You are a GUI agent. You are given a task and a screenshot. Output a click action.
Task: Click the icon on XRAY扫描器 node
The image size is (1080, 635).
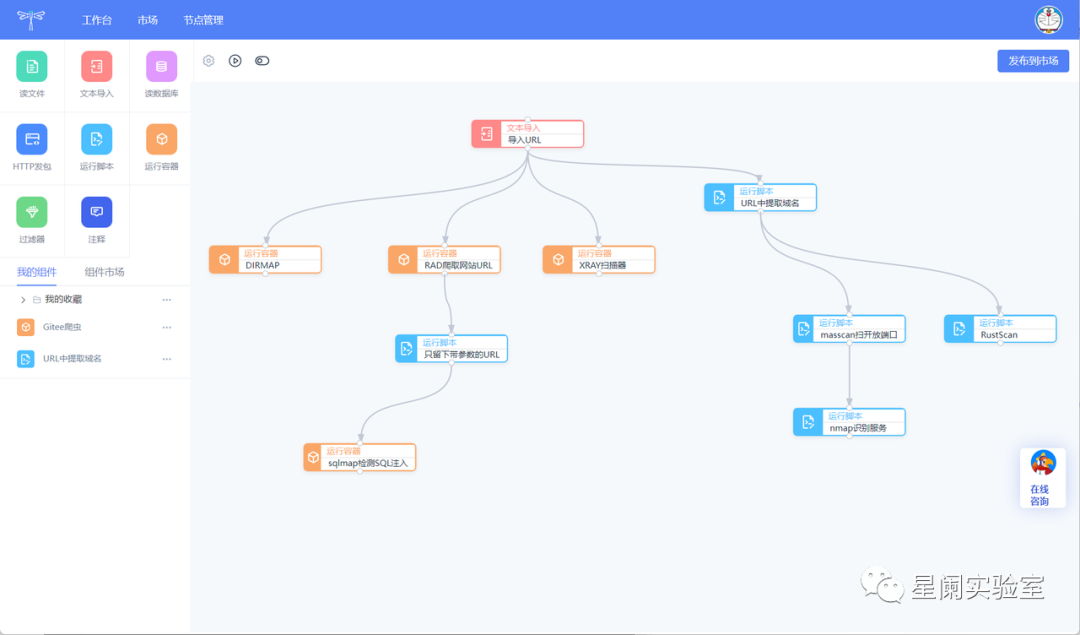point(558,260)
